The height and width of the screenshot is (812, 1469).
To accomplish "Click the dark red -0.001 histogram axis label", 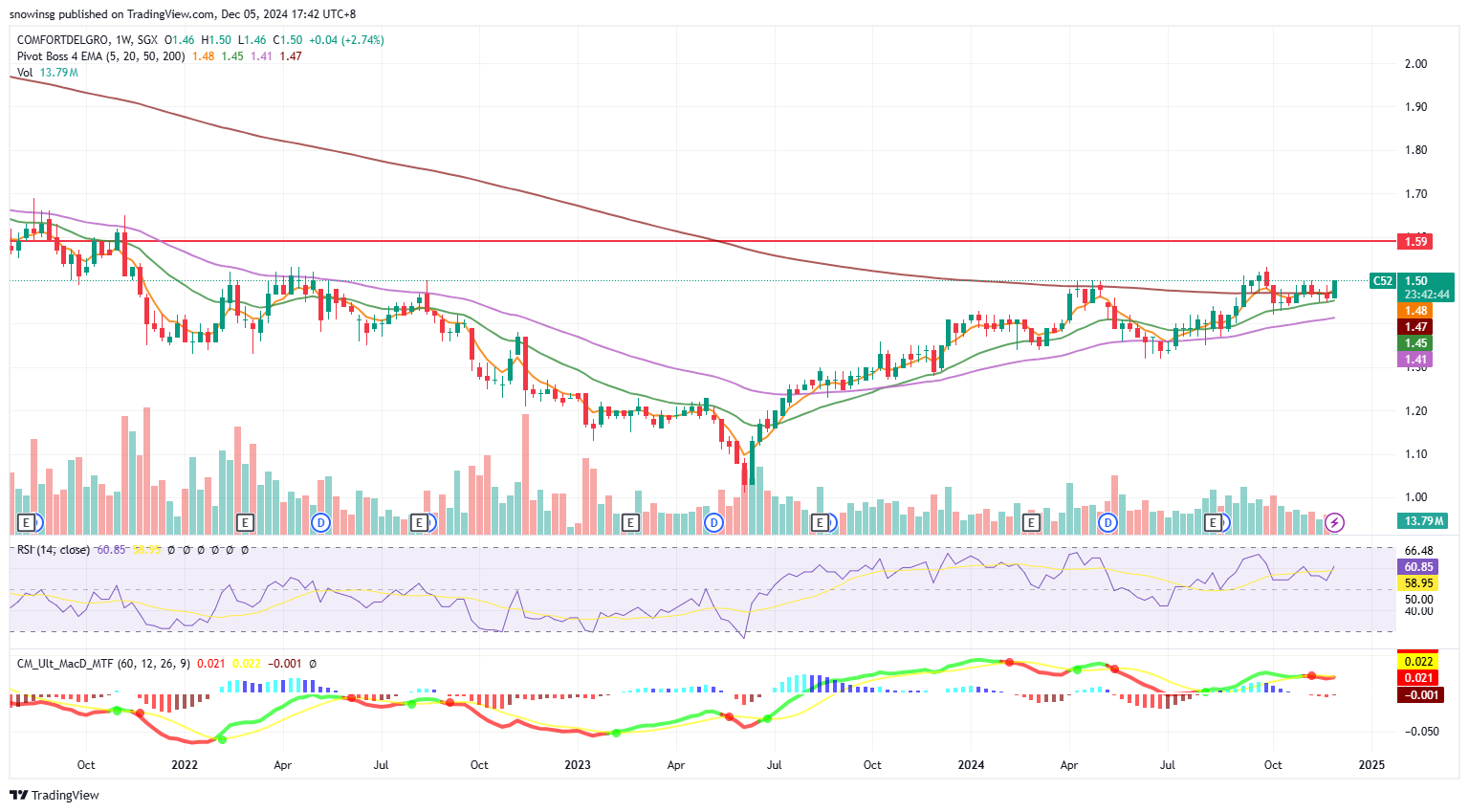I will [x=1421, y=694].
